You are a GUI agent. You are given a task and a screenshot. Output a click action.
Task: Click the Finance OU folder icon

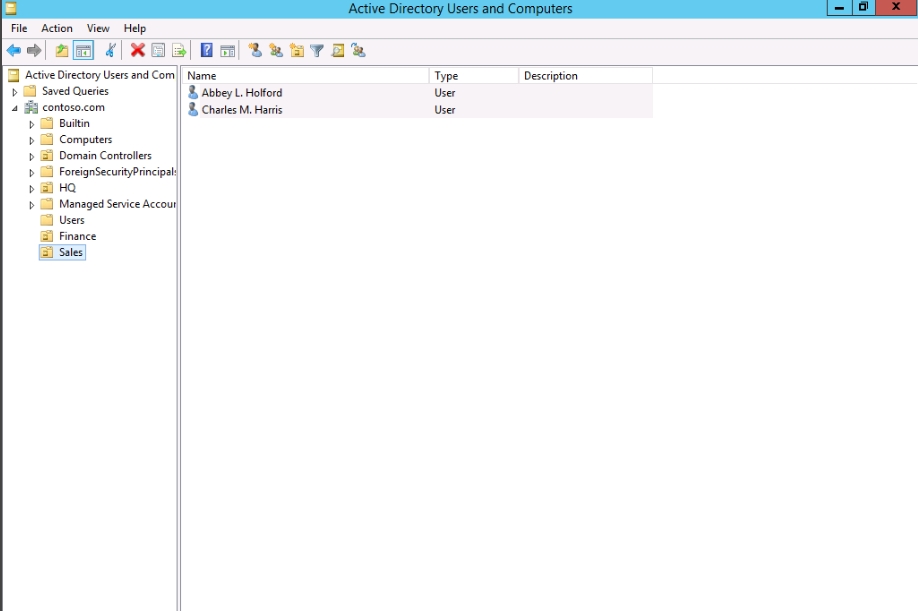pyautogui.click(x=47, y=236)
